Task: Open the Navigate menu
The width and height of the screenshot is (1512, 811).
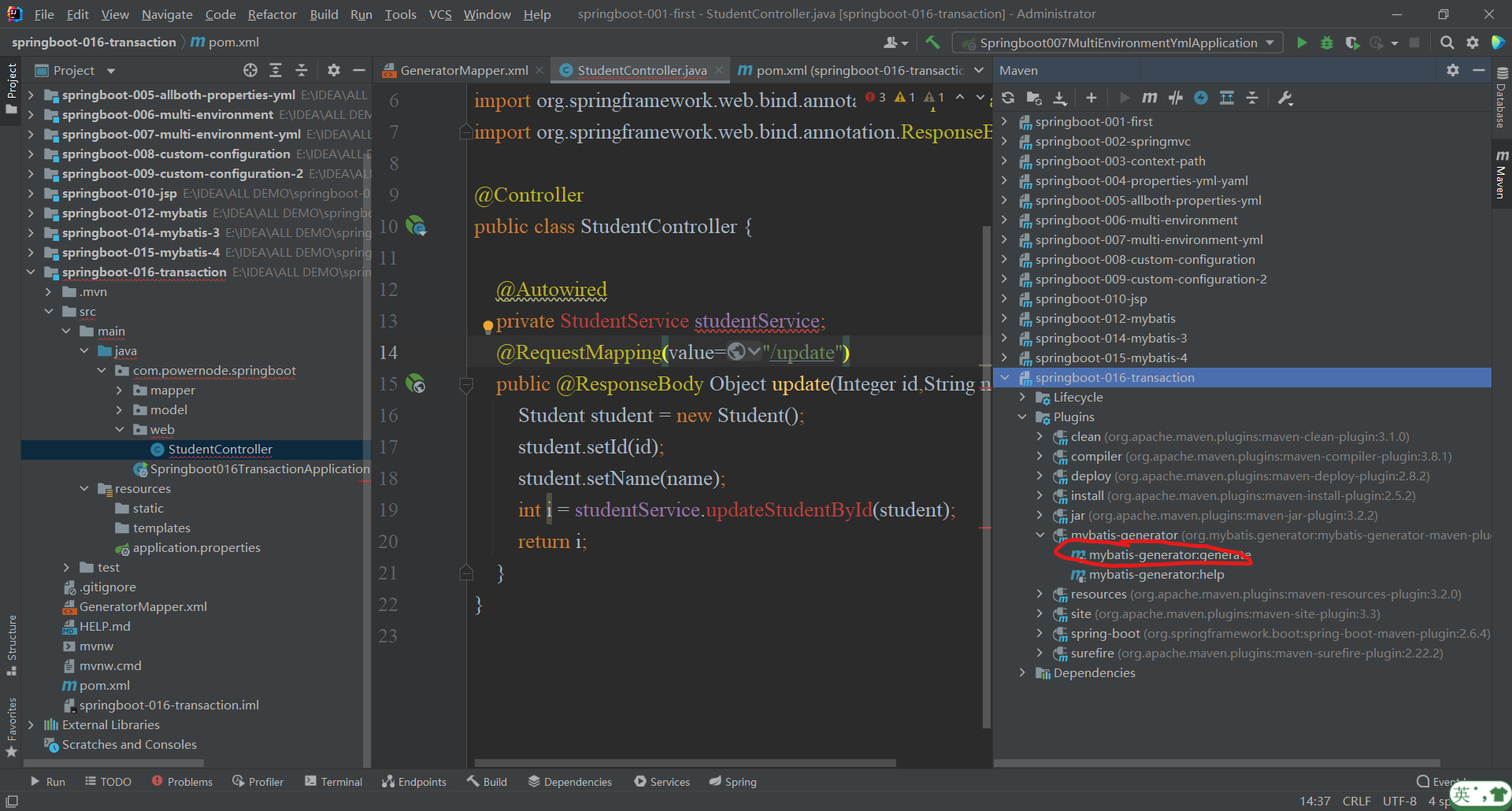Action: (x=167, y=14)
